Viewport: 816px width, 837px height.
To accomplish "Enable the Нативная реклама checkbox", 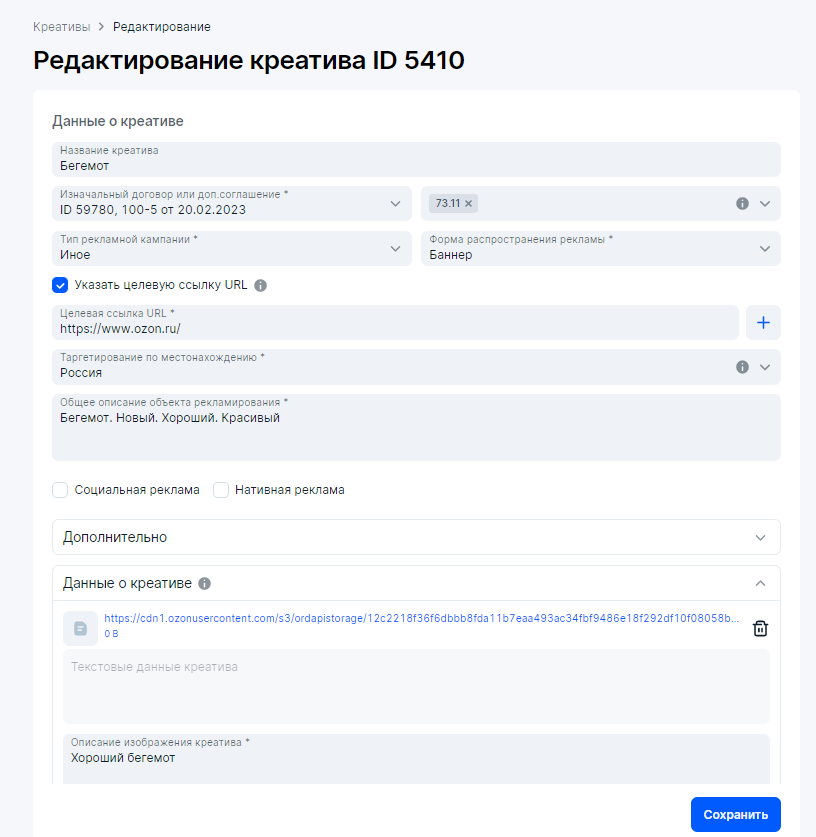I will pyautogui.click(x=221, y=490).
